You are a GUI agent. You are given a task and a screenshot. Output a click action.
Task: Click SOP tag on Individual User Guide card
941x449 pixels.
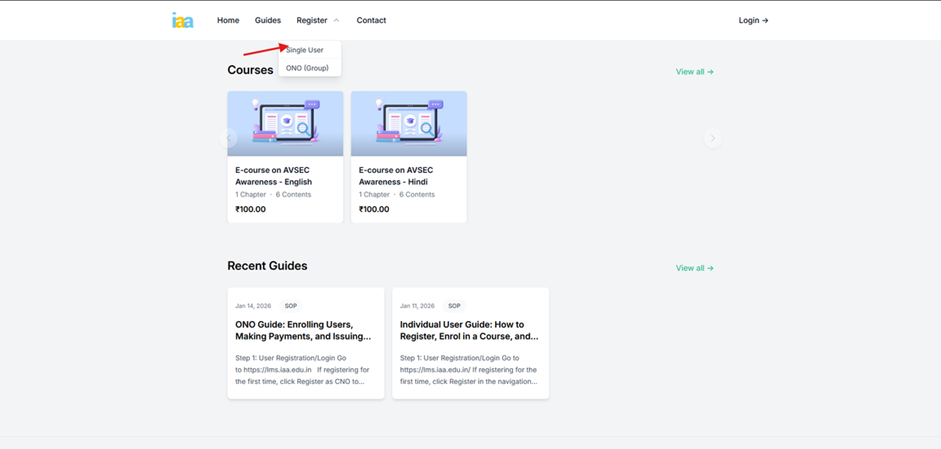pyautogui.click(x=454, y=306)
